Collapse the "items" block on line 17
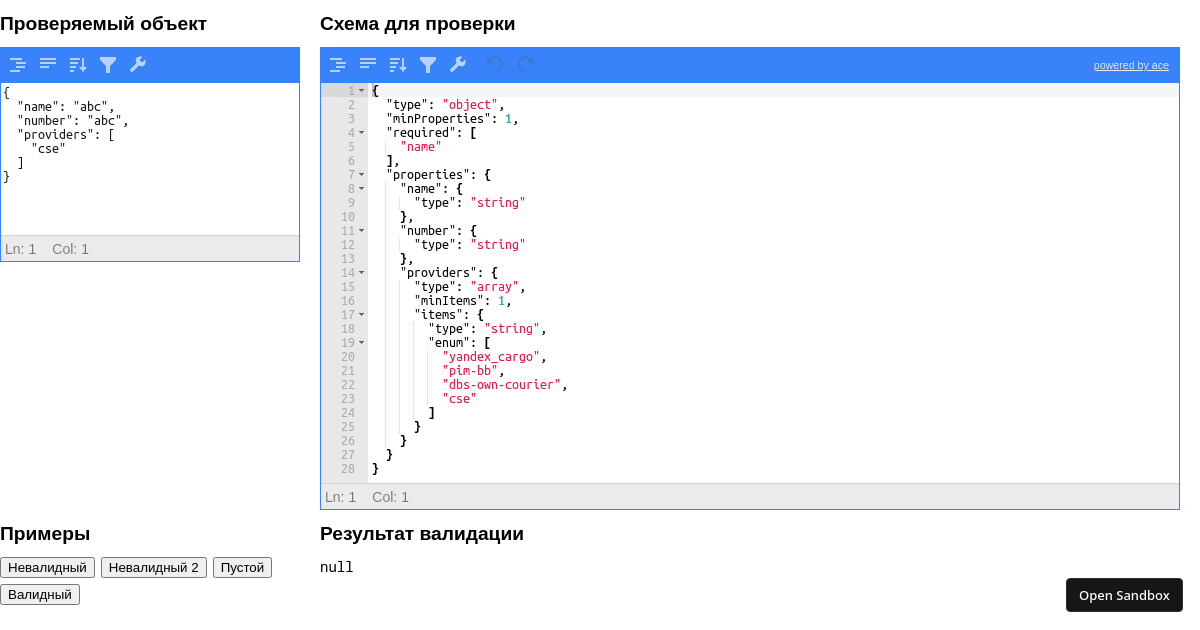This screenshot has height=630, width=1200. [x=362, y=315]
